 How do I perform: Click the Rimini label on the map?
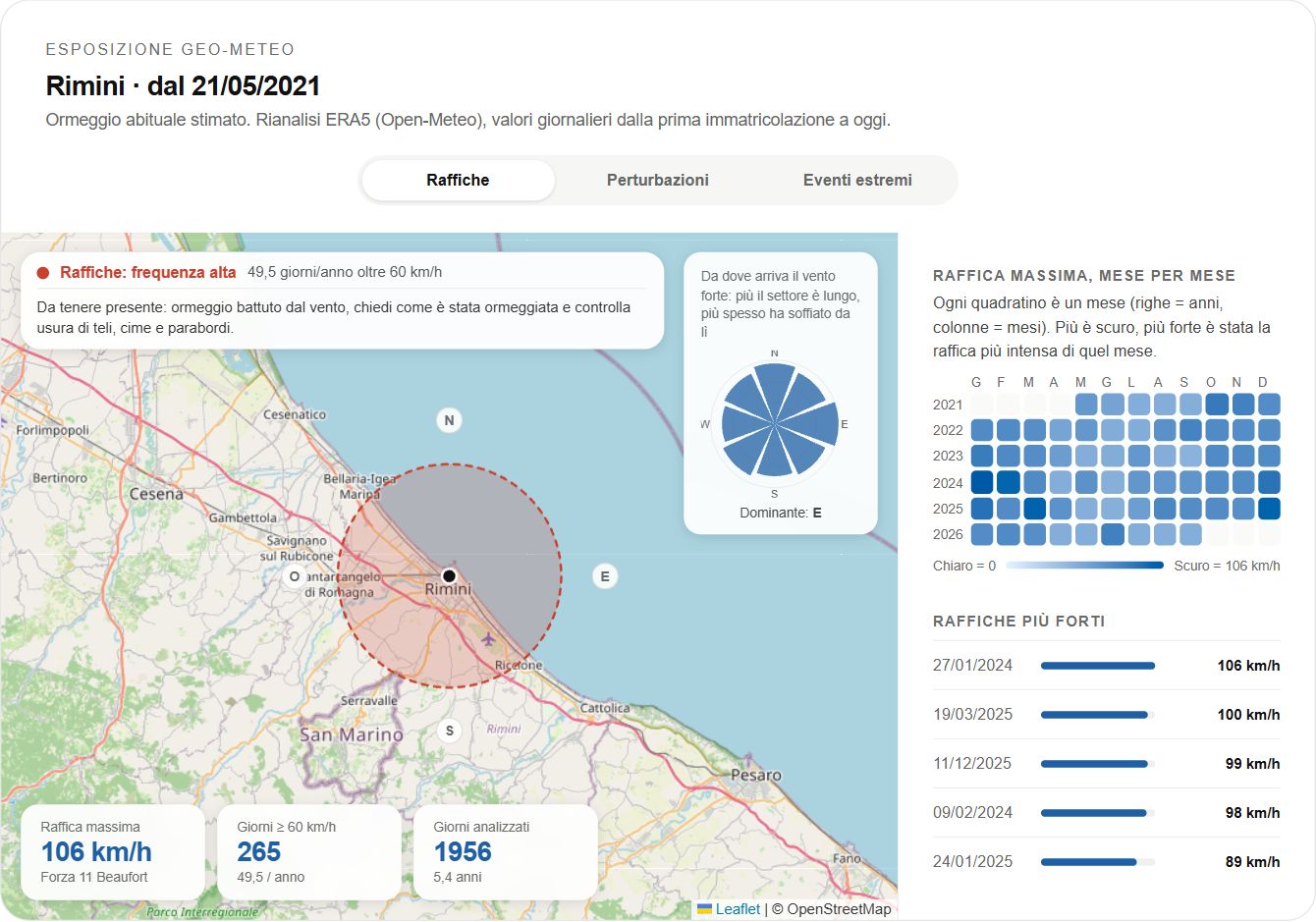[449, 590]
